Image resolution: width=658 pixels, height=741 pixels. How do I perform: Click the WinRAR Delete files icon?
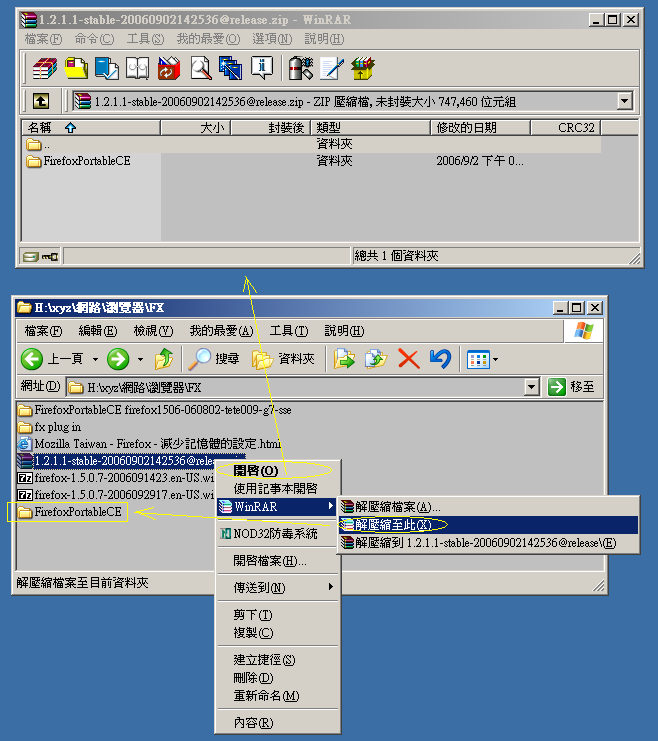coord(169,68)
